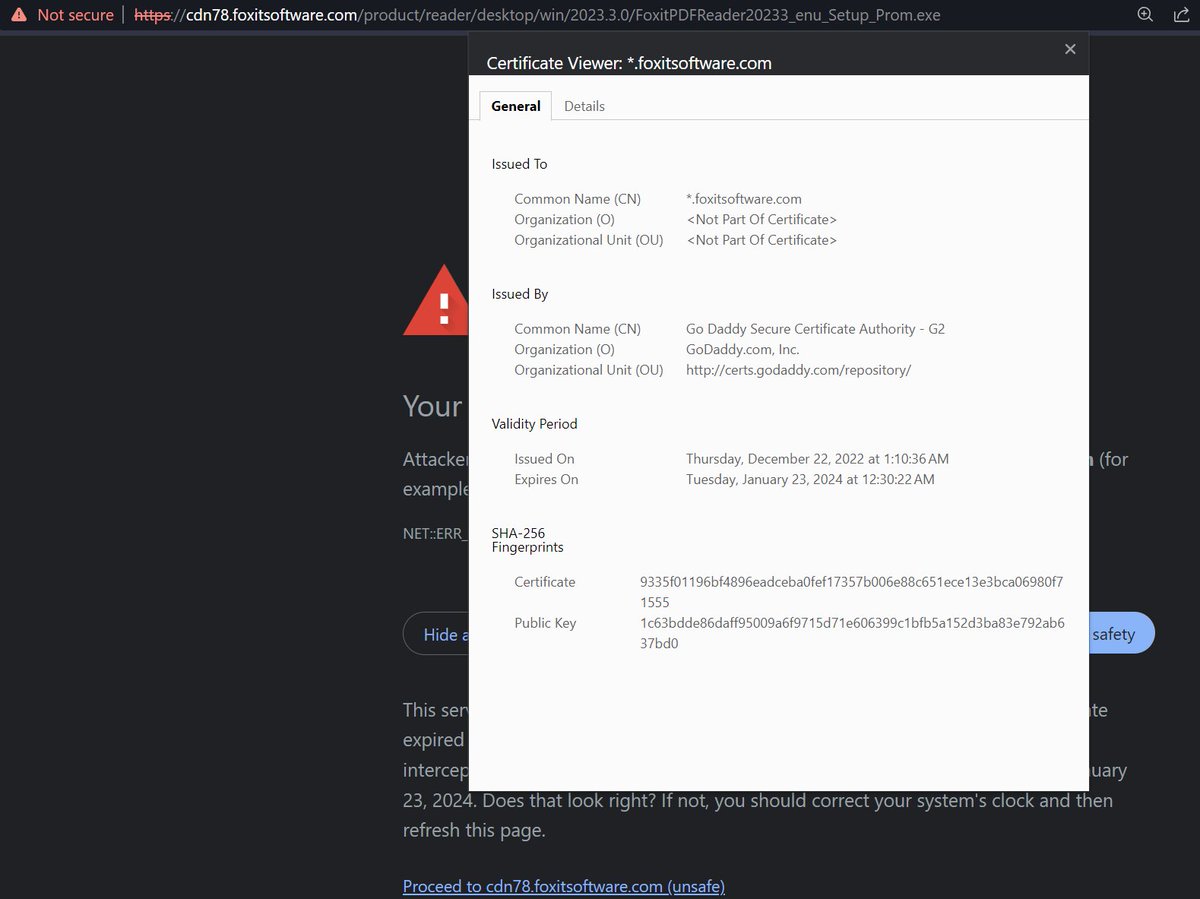Click the Issued To Organizational Unit <Not Part Of Certificate> value
This screenshot has width=1200, height=899.
pyautogui.click(x=761, y=240)
